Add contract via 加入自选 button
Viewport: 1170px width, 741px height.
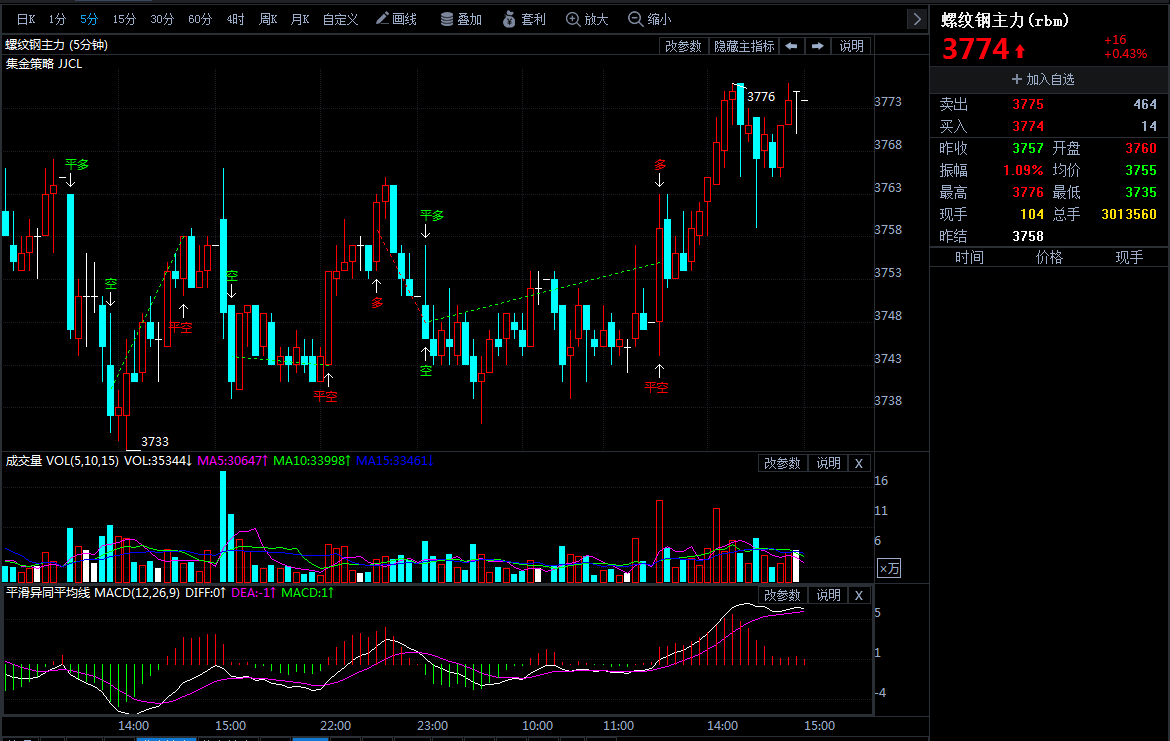pyautogui.click(x=1043, y=79)
